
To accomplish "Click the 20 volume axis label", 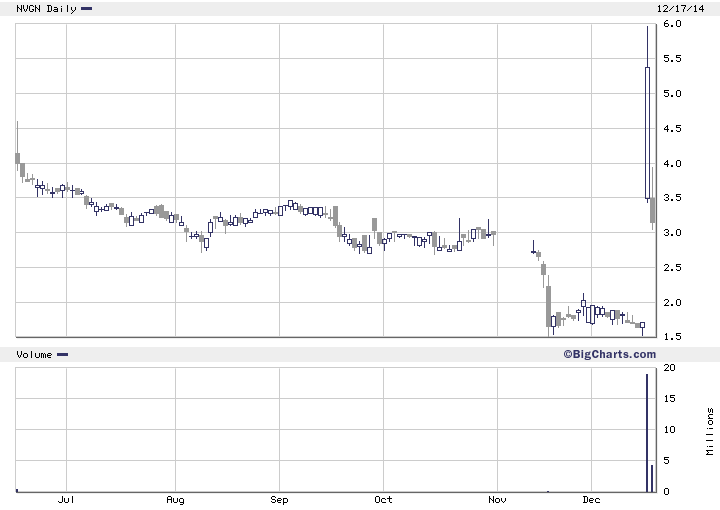I will 669,368.
